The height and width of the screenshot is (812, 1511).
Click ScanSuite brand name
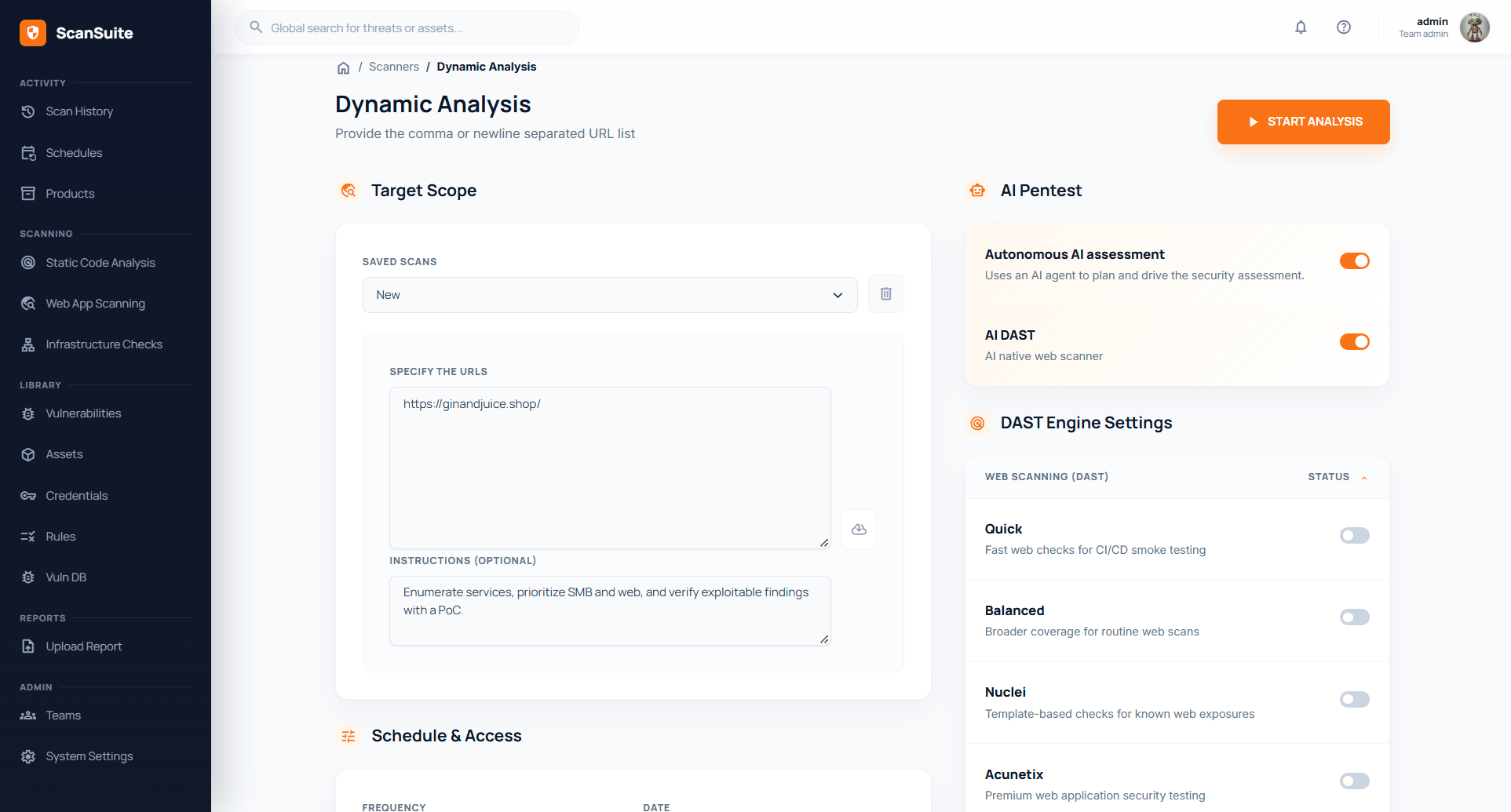pyautogui.click(x=94, y=33)
